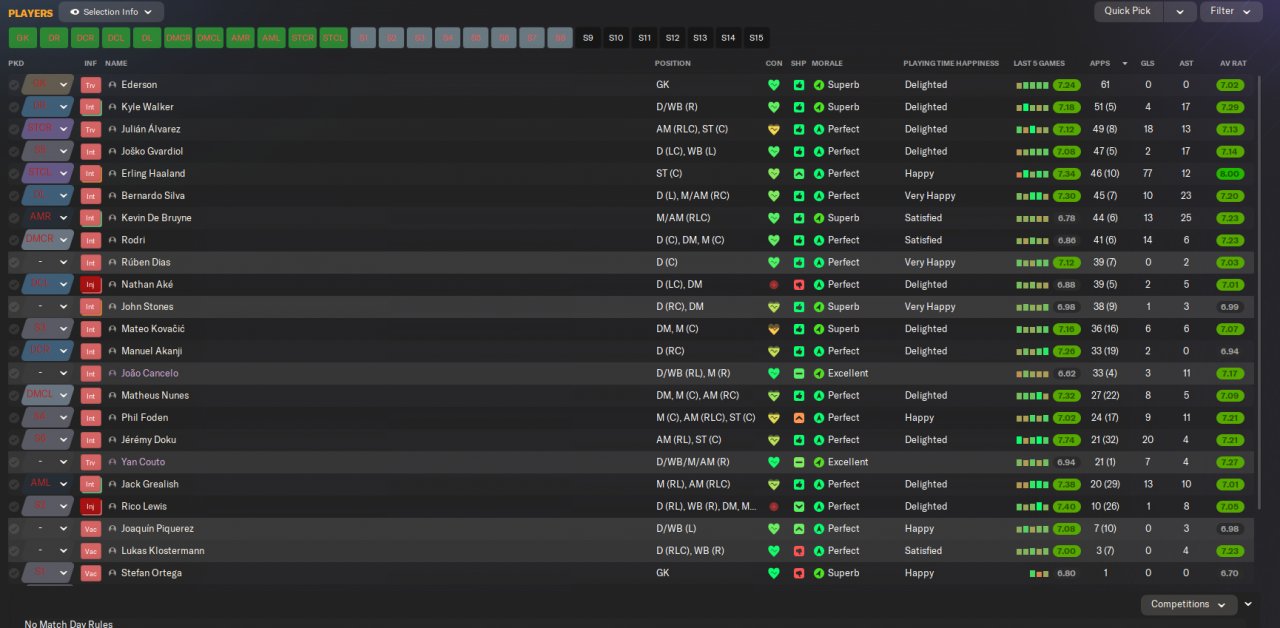
Task: Click Nathan Aké's red match sharpness icon
Action: pyautogui.click(x=798, y=285)
